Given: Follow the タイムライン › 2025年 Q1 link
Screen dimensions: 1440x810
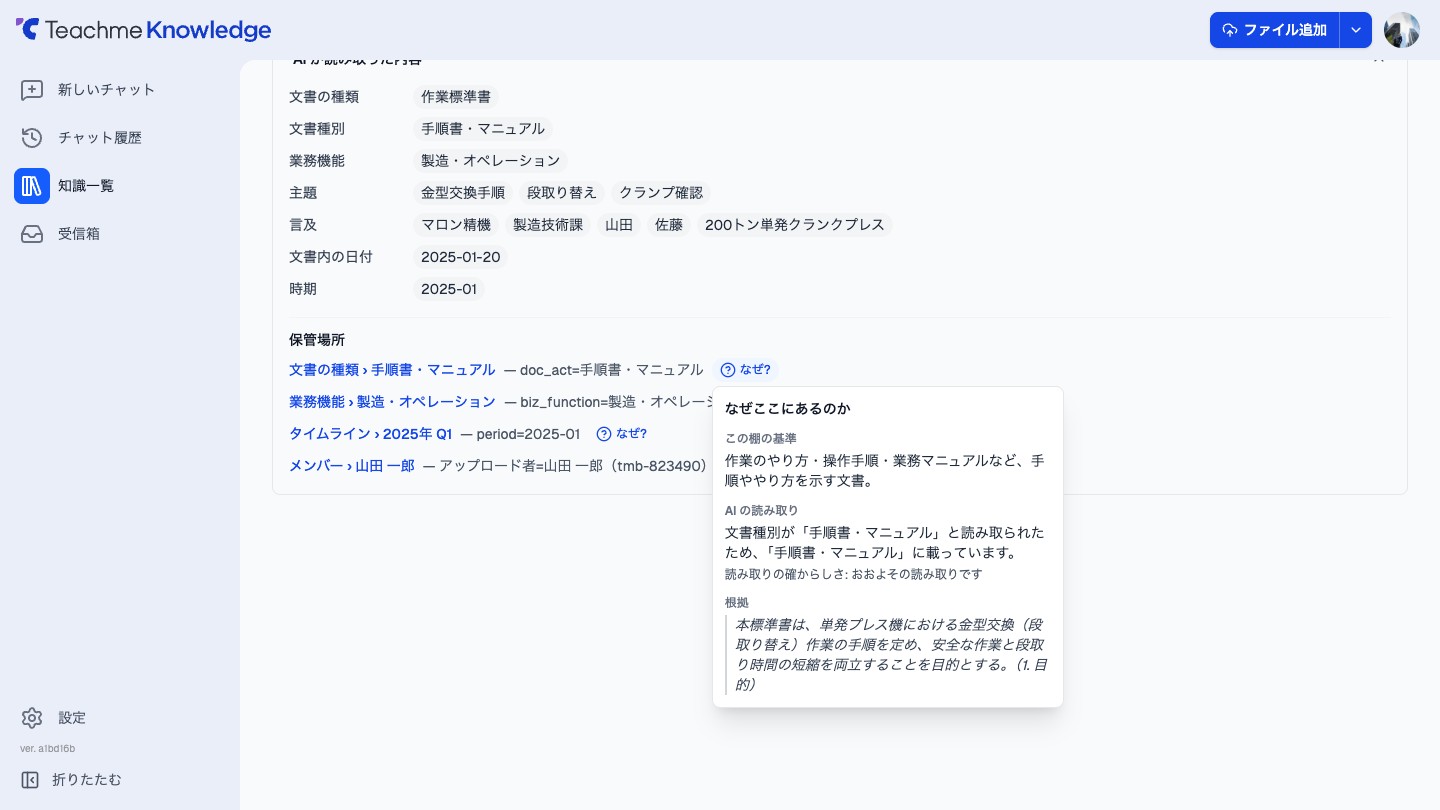Looking at the screenshot, I should point(370,434).
